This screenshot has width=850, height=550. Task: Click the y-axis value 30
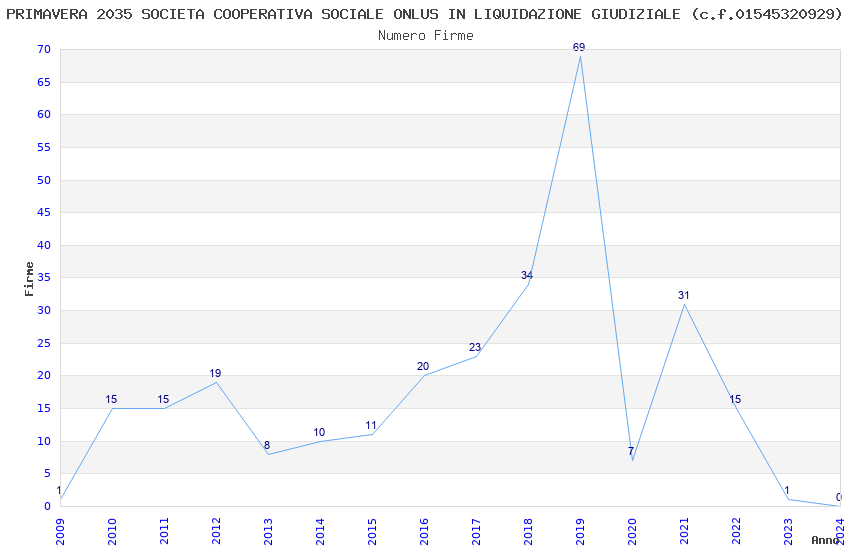44,310
